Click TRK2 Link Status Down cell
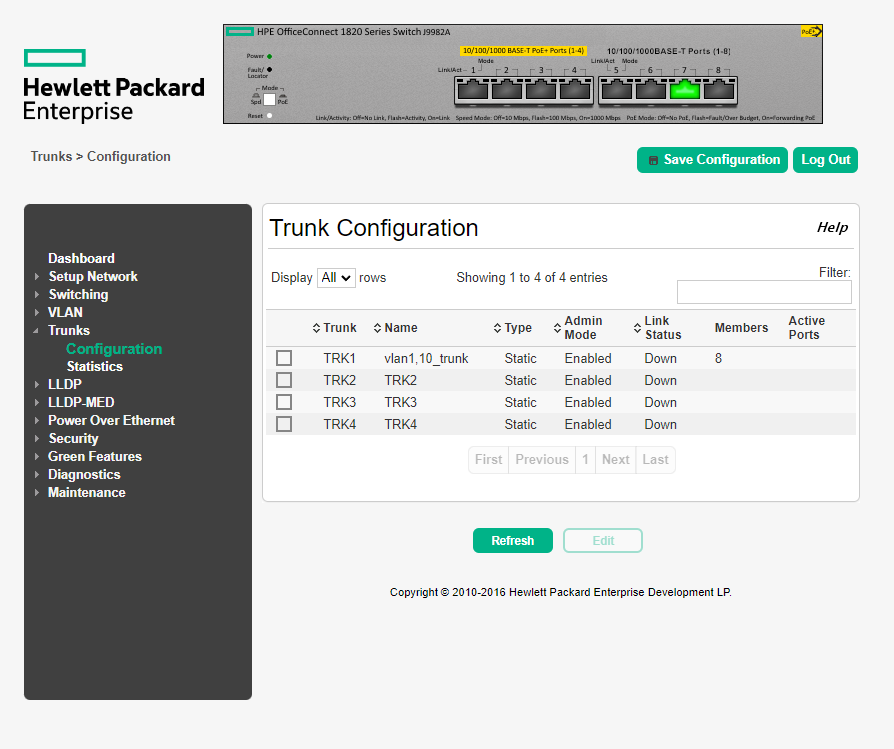 (660, 380)
